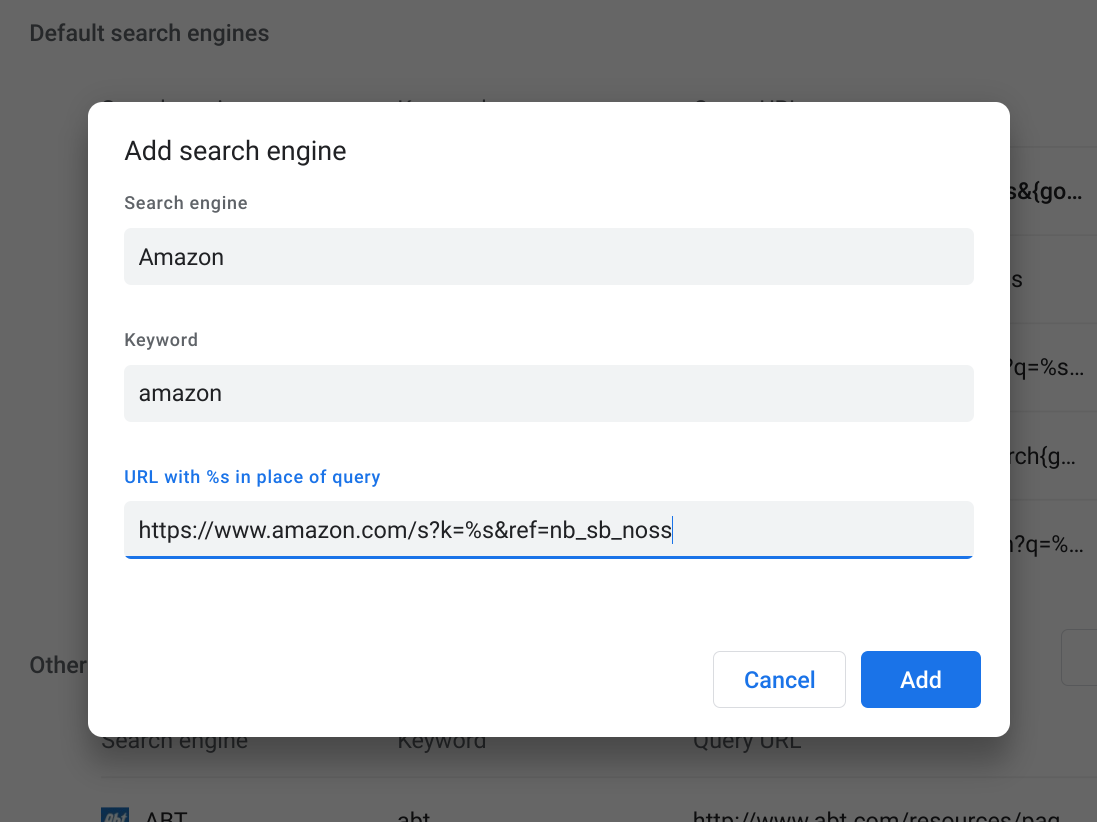This screenshot has width=1097, height=822.
Task: Click Cancel to dismiss the dialog
Action: pyautogui.click(x=779, y=679)
